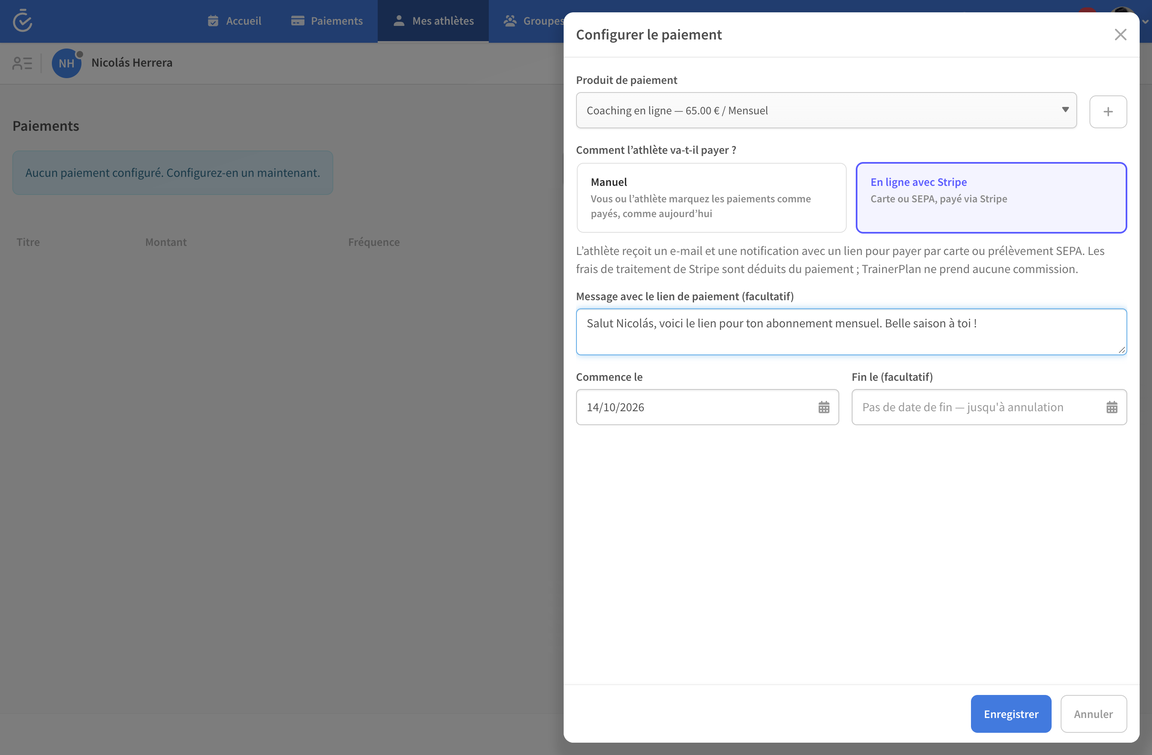Open the Paiements nav tab

pos(327,21)
